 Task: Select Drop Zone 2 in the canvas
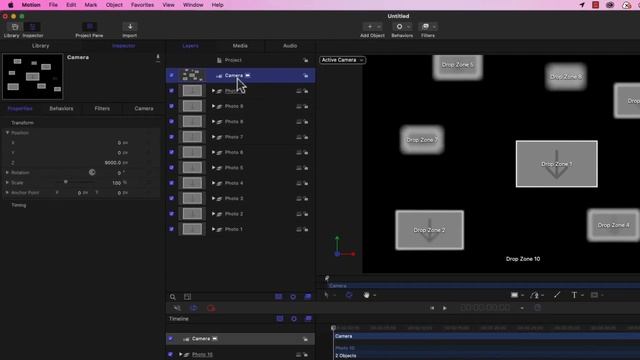coord(429,230)
